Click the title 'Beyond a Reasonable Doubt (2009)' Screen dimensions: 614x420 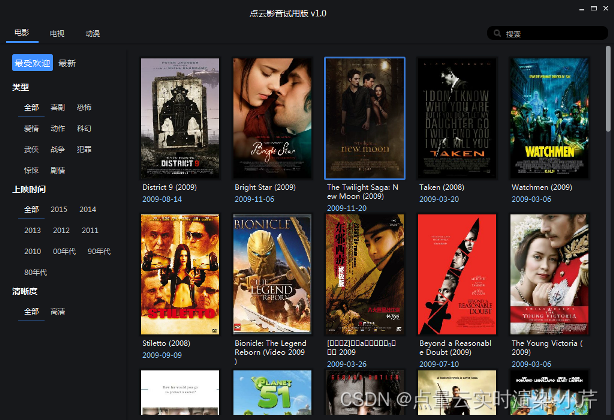(x=455, y=348)
